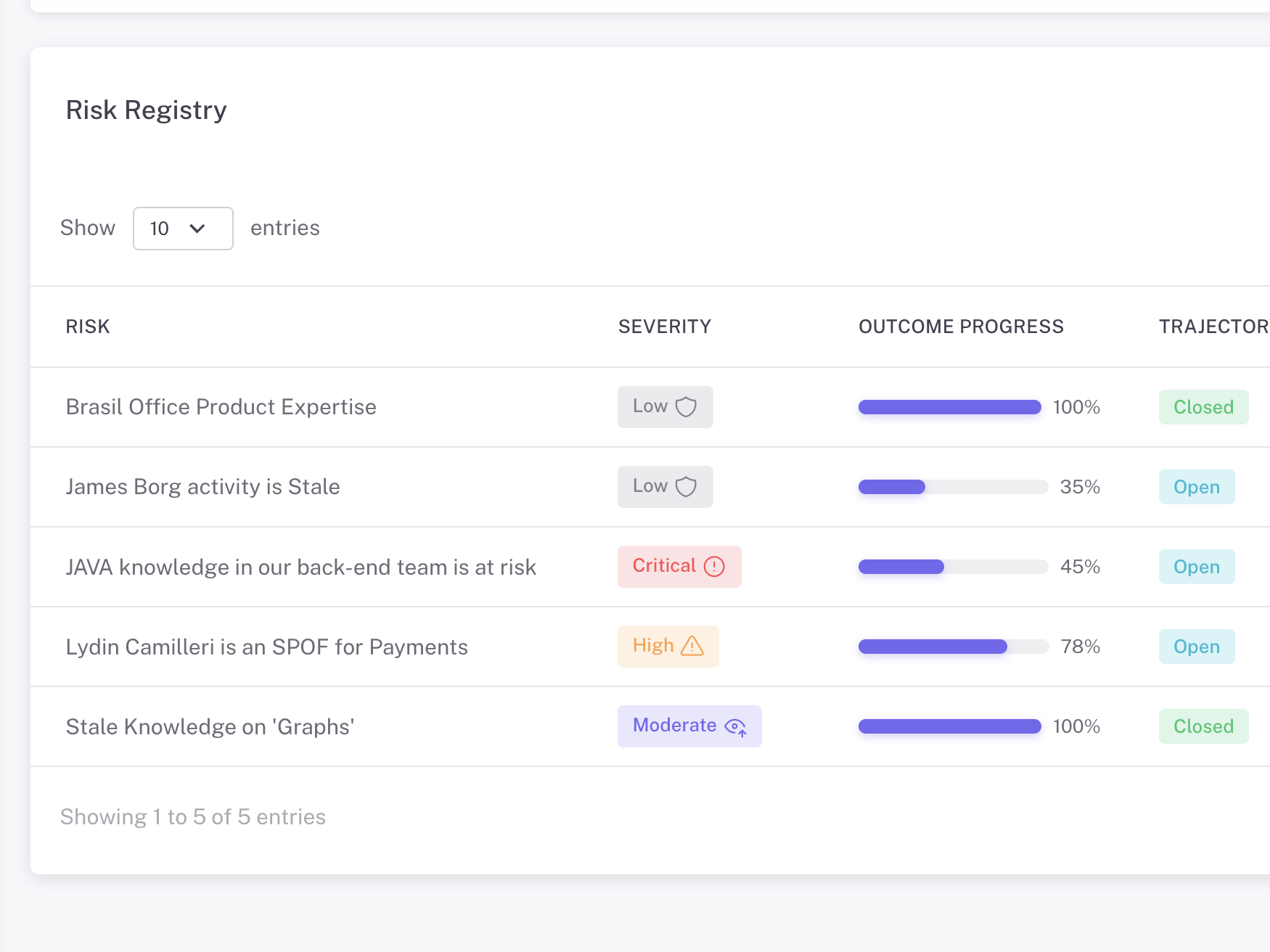Click shield icon in Brasil Office row
Image resolution: width=1270 pixels, height=952 pixels.
pyautogui.click(x=686, y=407)
